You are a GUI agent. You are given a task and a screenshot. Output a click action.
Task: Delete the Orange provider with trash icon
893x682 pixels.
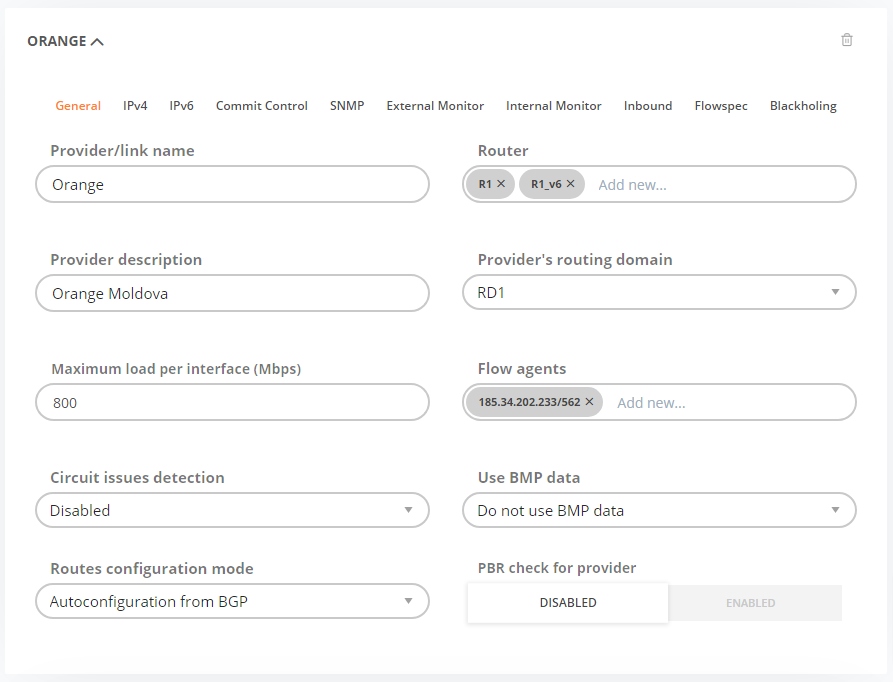847,40
